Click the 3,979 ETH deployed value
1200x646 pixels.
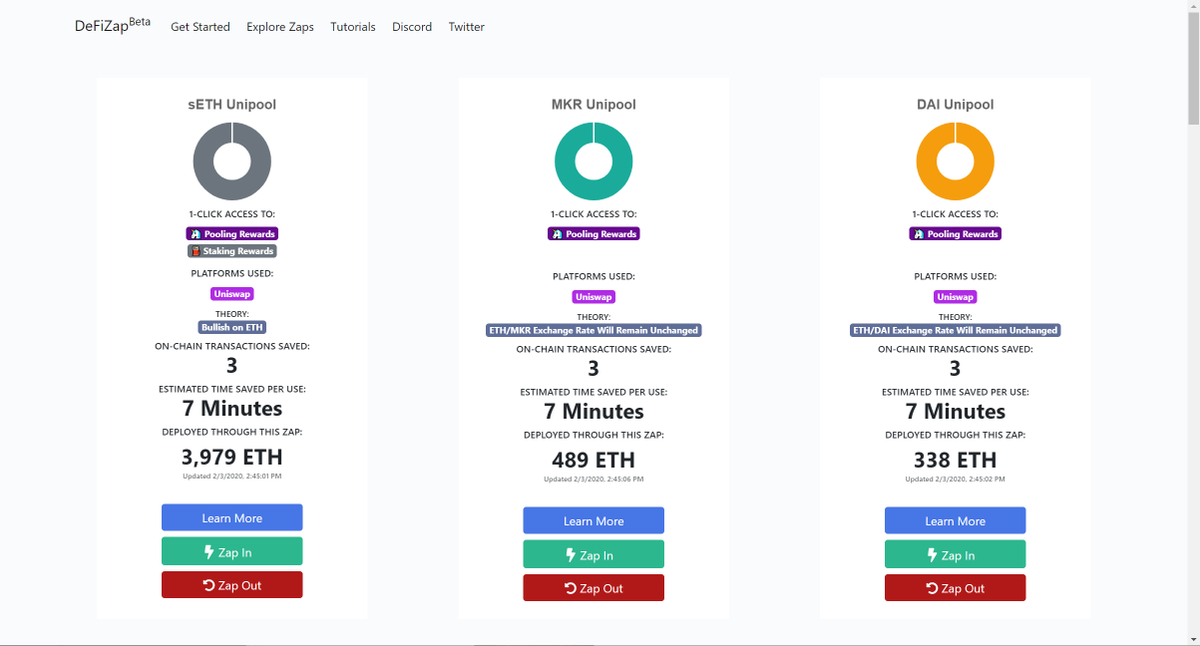pos(232,457)
